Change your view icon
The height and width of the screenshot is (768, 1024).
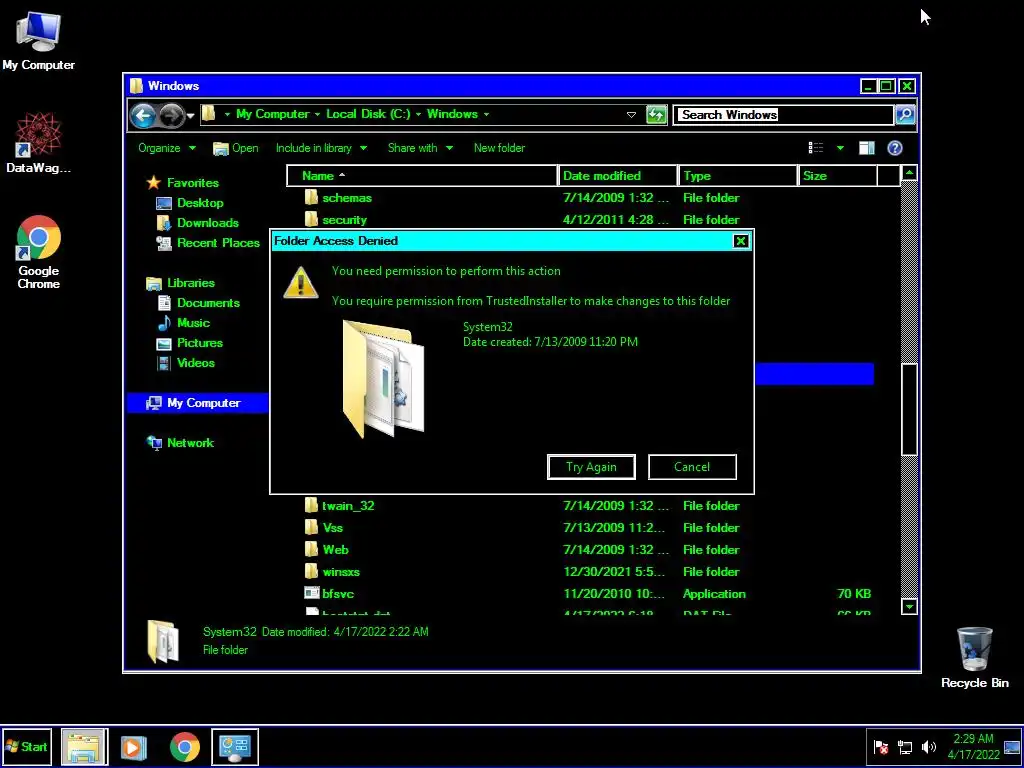pos(816,148)
